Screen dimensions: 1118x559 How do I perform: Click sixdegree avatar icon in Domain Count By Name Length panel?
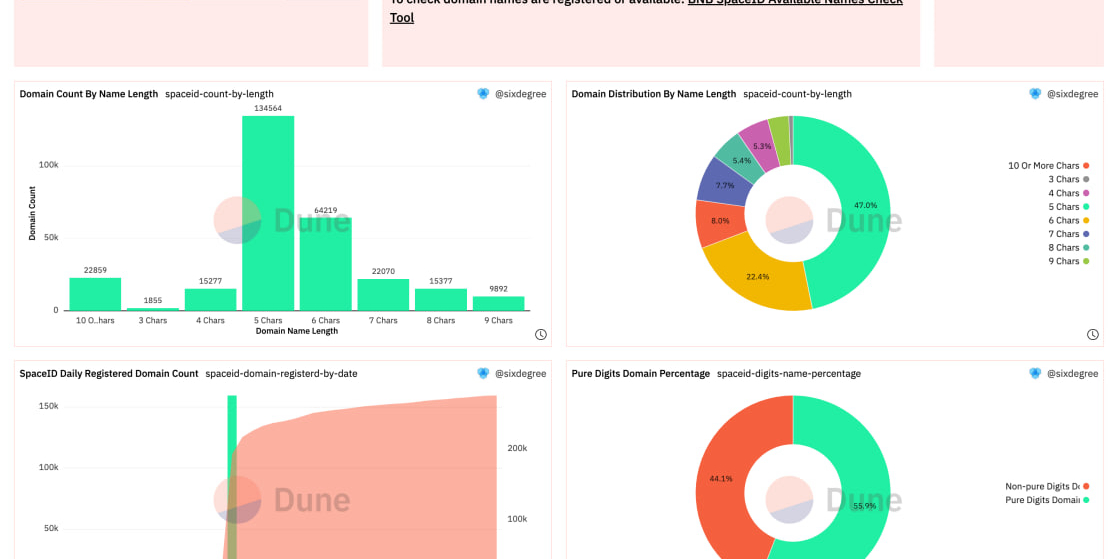[x=483, y=94]
